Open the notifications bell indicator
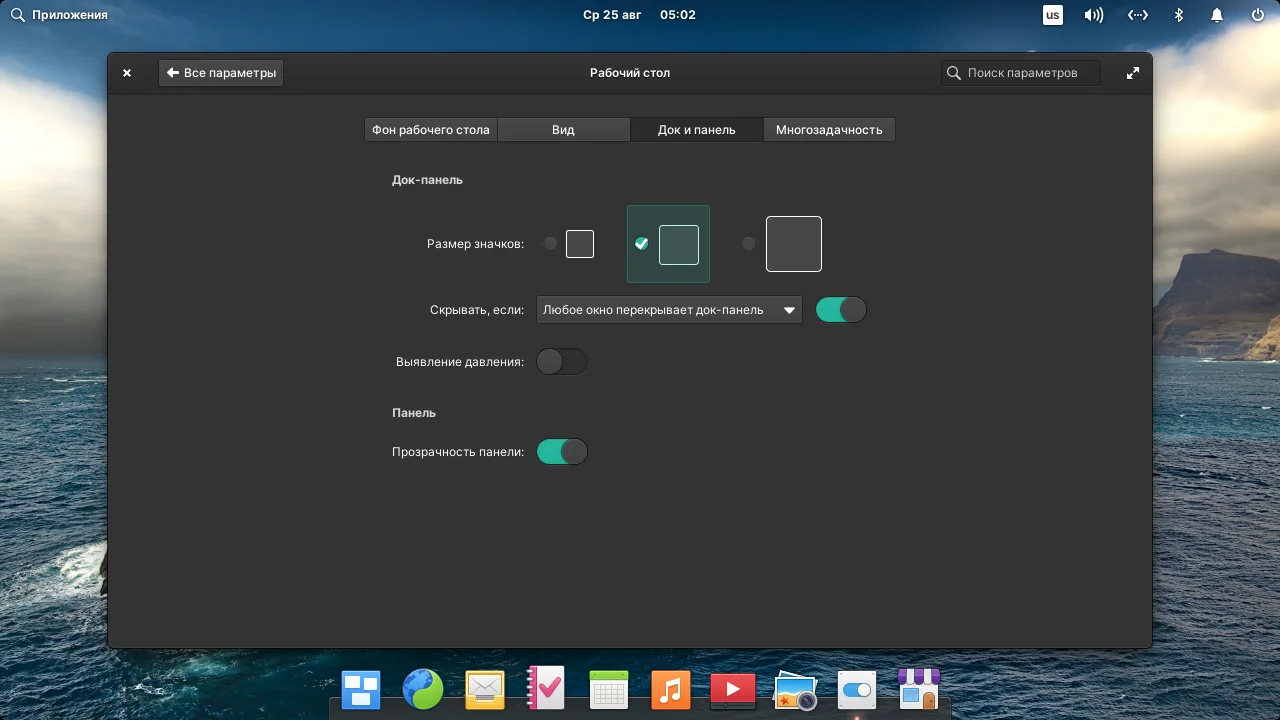This screenshot has height=720, width=1280. point(1216,14)
